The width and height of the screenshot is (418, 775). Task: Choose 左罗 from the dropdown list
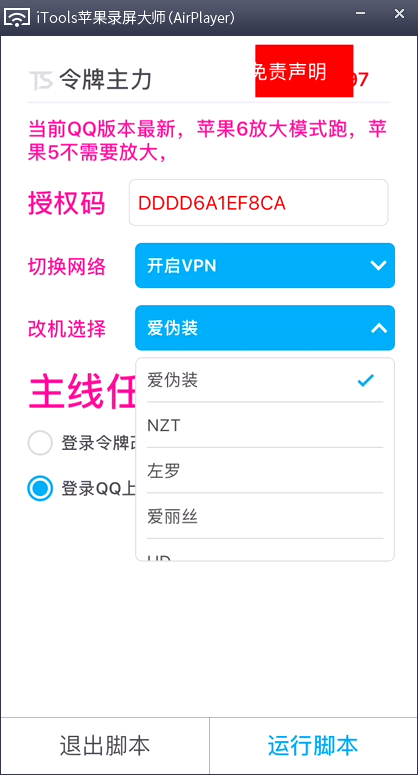point(265,471)
